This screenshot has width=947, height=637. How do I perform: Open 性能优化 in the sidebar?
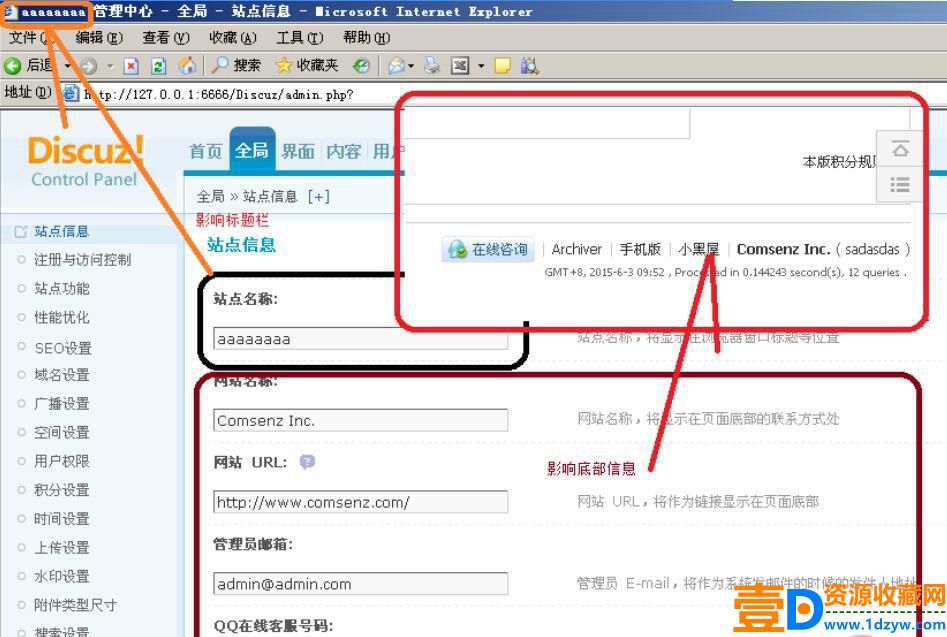(x=61, y=317)
